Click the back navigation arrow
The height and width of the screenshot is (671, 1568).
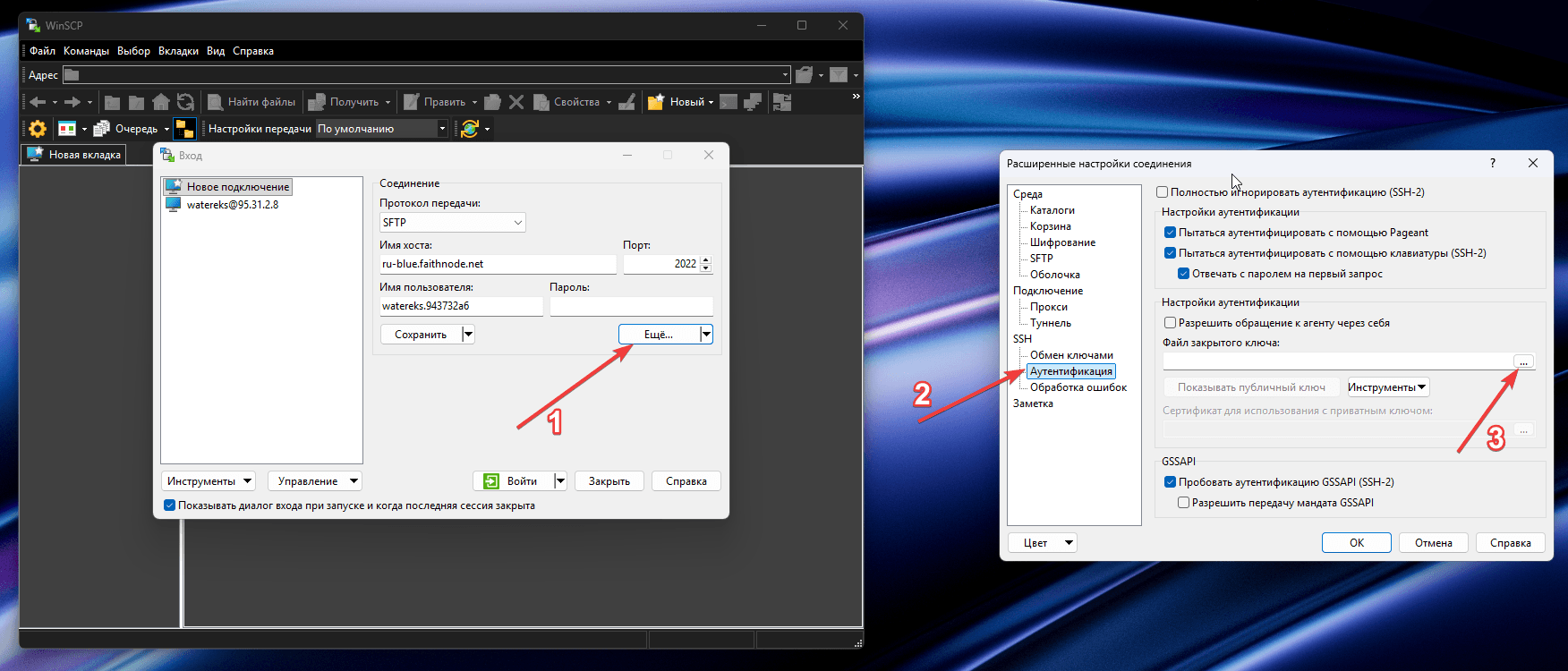point(38,102)
